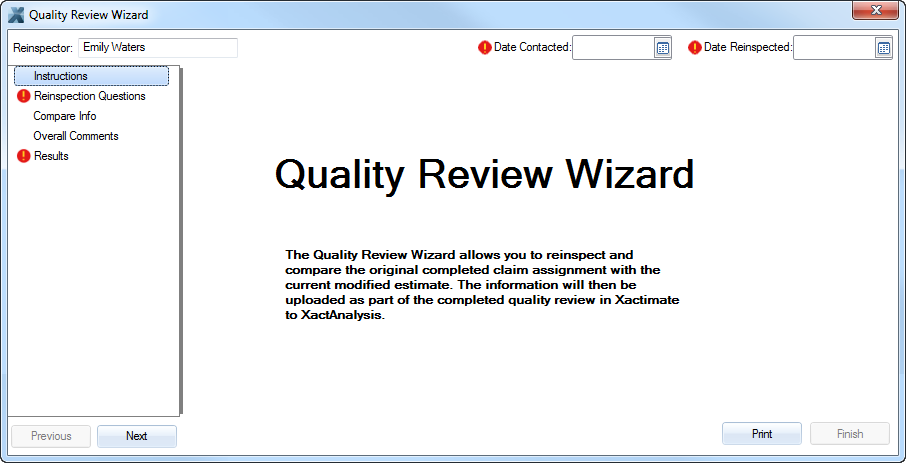Click the instructions description paragraph
906x463 pixels.
[481, 286]
